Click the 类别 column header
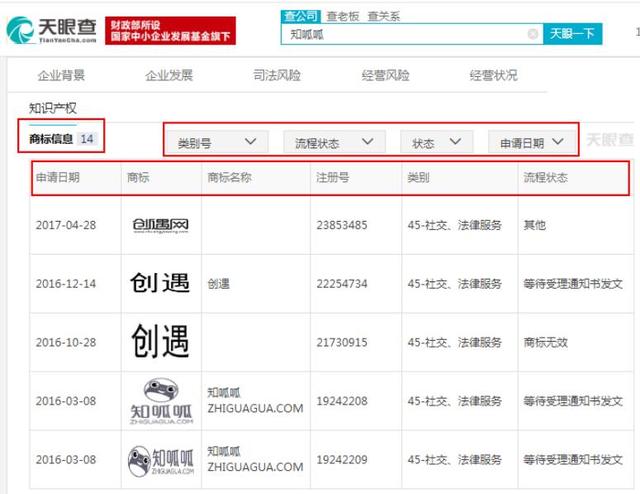The image size is (640, 494). tap(418, 178)
